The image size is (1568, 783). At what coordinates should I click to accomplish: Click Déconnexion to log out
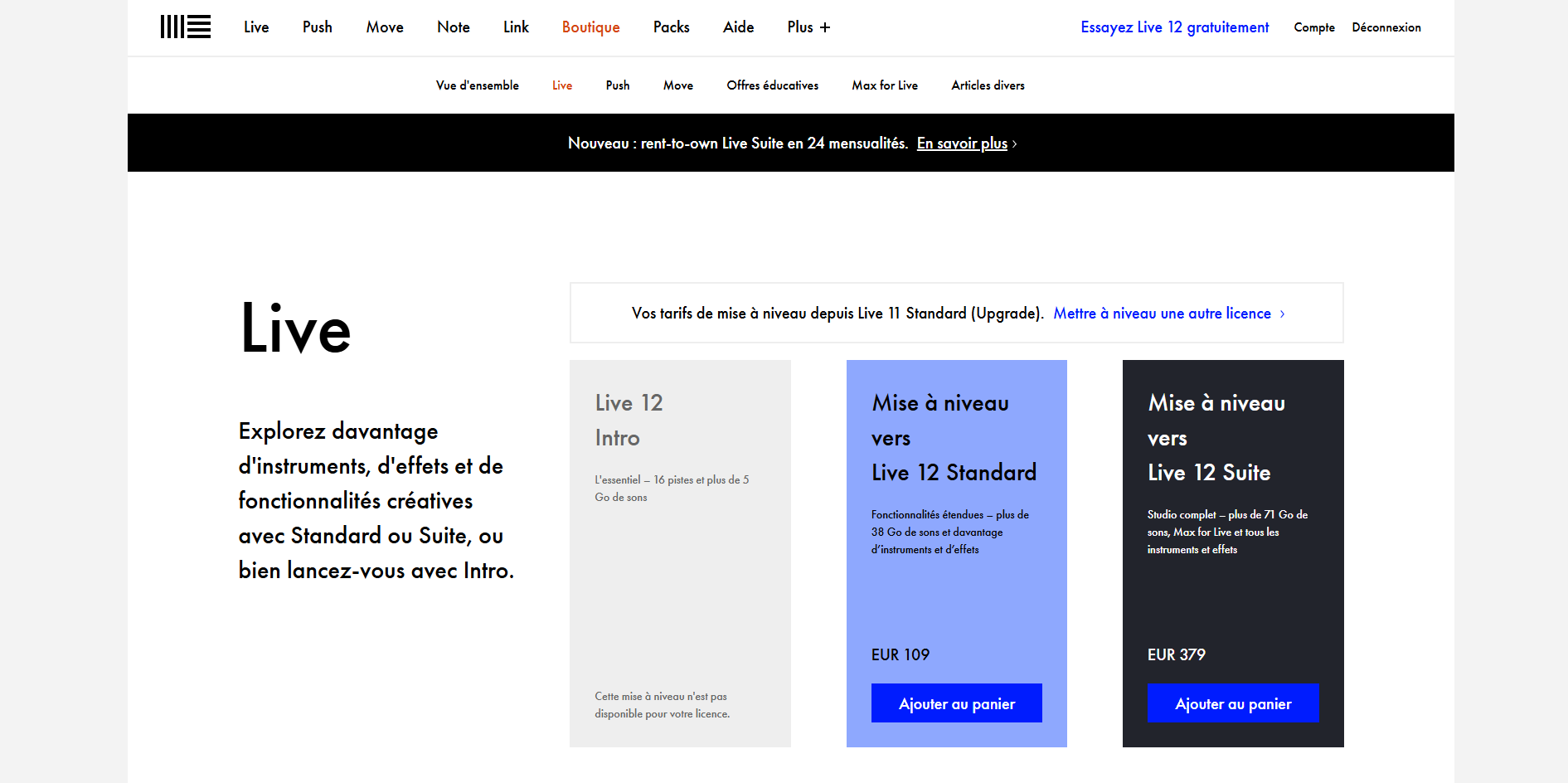click(1386, 27)
